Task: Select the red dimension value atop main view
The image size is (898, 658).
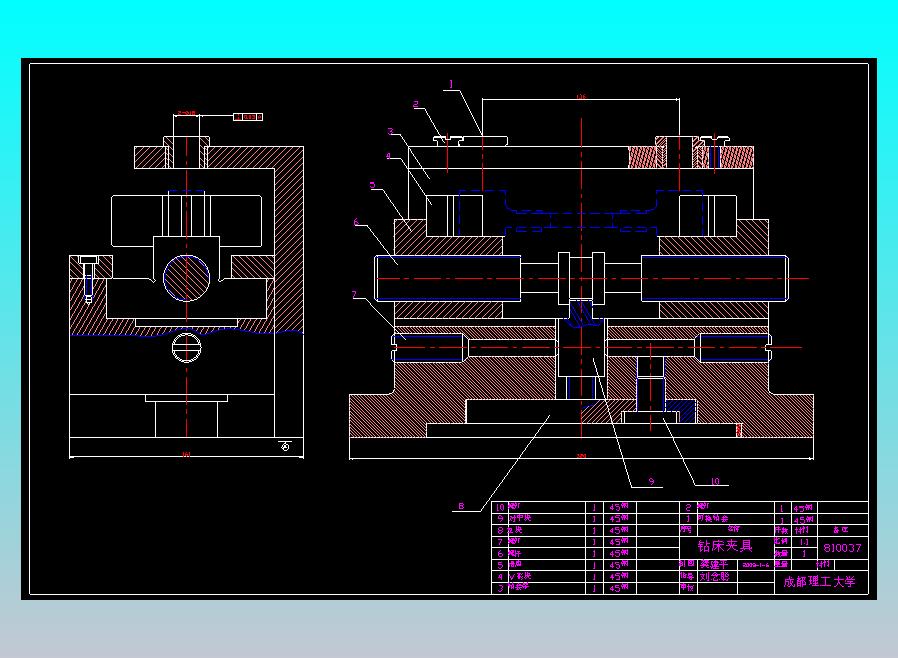Action: pos(581,97)
